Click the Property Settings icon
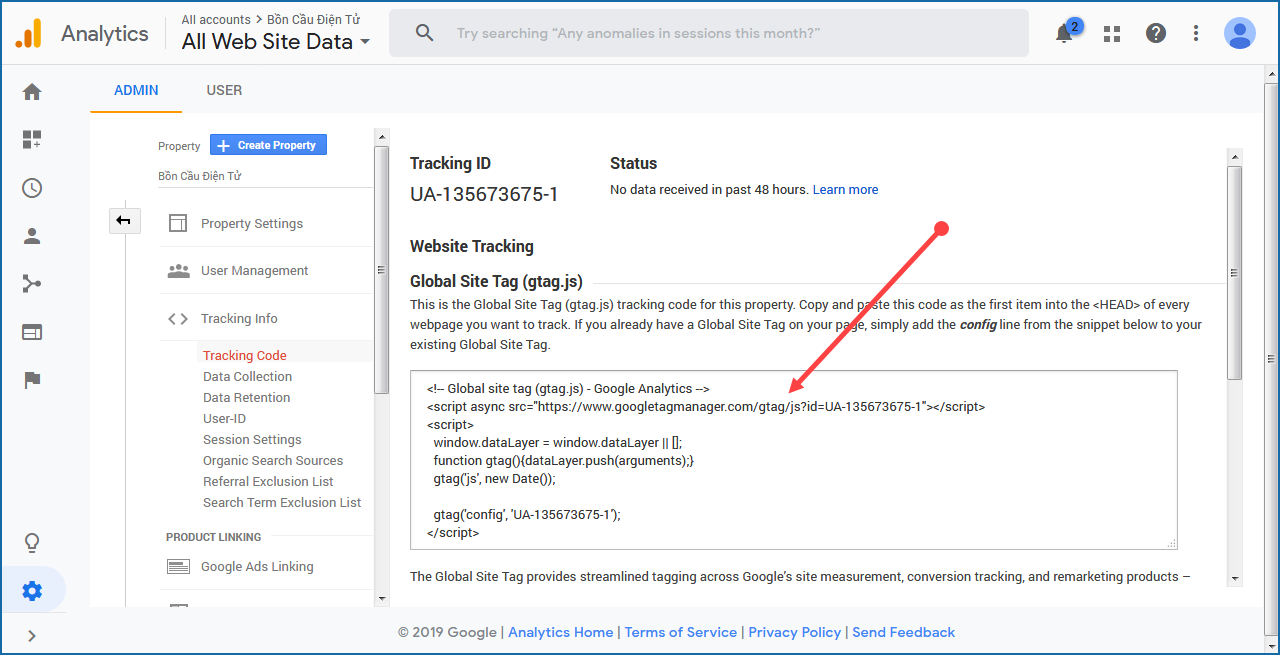The height and width of the screenshot is (655, 1280). 178,223
